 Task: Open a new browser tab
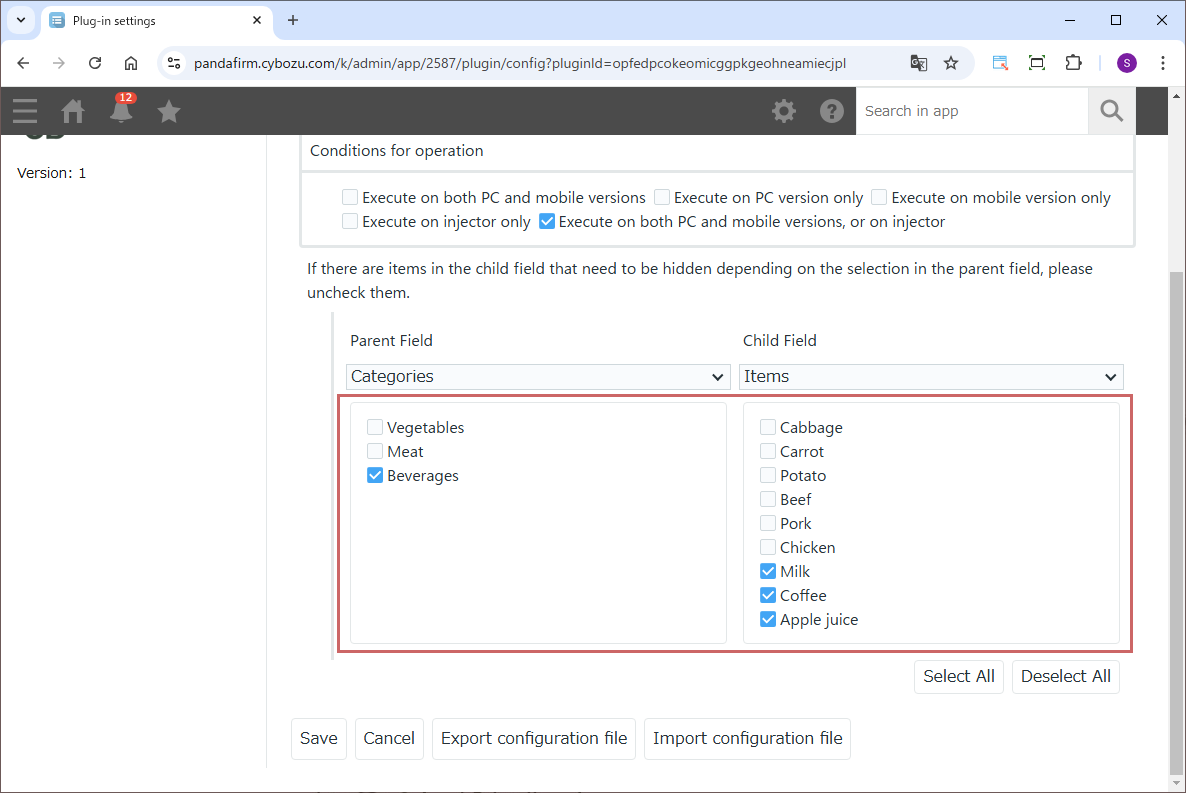pyautogui.click(x=293, y=20)
